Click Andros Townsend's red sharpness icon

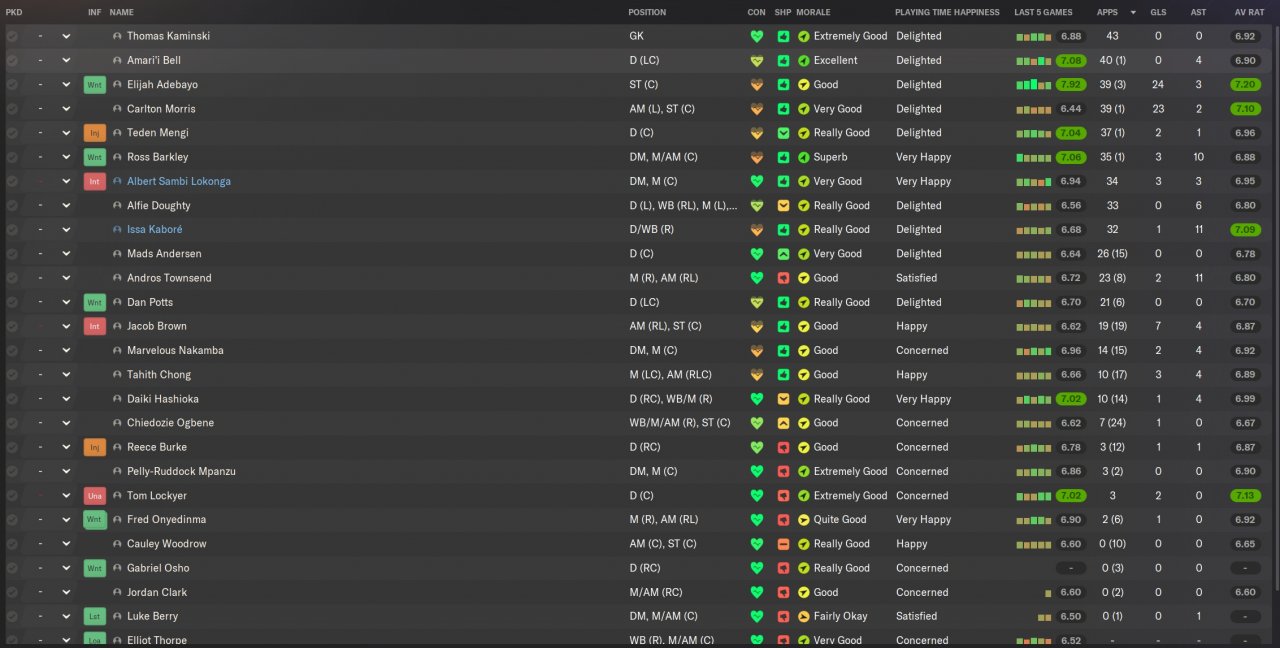(x=784, y=278)
